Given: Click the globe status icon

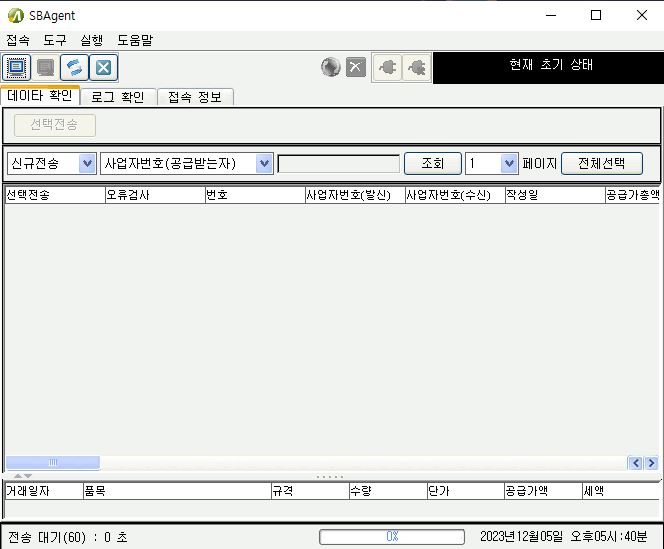Looking at the screenshot, I should click(331, 67).
